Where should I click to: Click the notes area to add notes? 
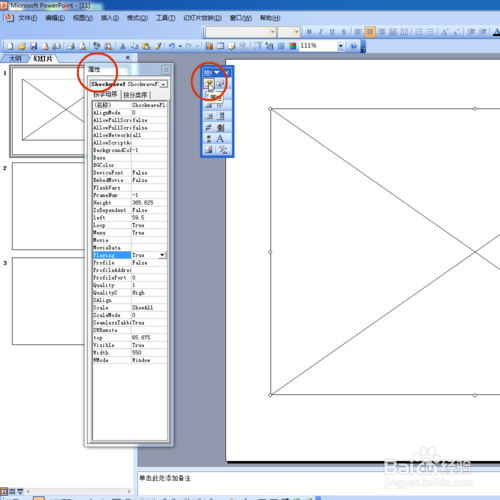point(318,483)
